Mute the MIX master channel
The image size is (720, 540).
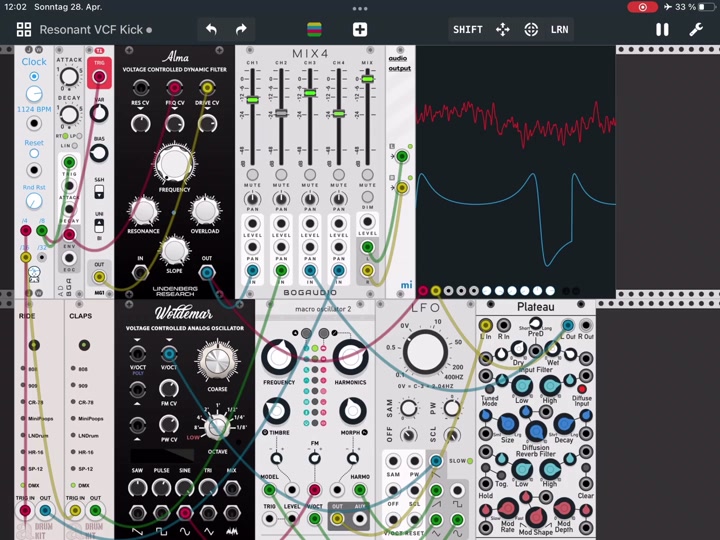pyautogui.click(x=367, y=174)
